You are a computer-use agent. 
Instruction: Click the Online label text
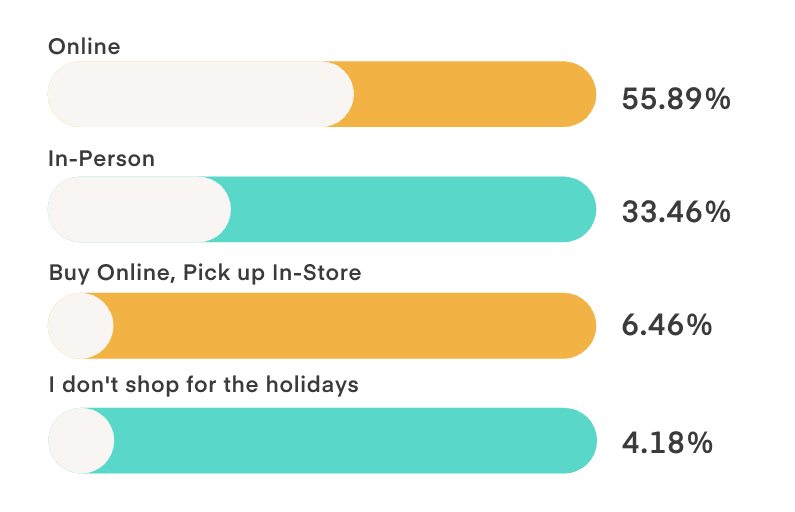pyautogui.click(x=84, y=47)
